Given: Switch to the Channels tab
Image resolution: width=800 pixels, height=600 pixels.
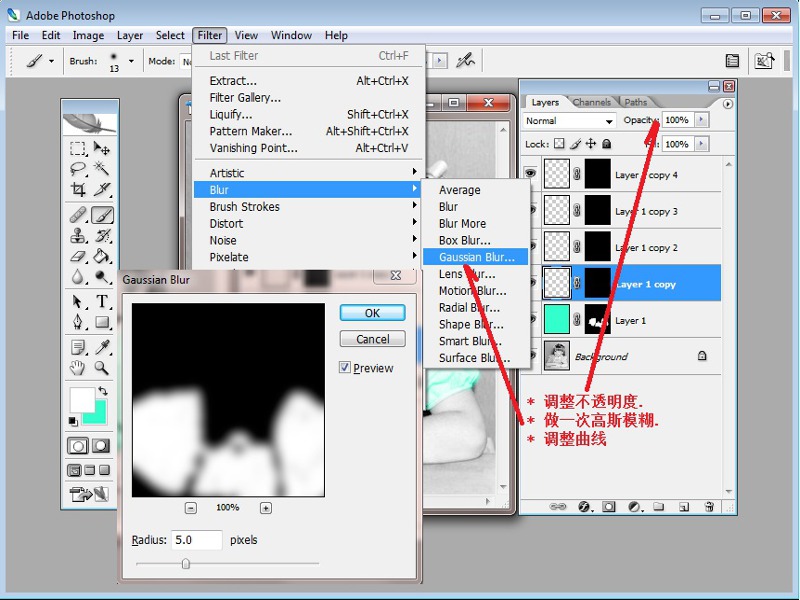Looking at the screenshot, I should (x=592, y=102).
